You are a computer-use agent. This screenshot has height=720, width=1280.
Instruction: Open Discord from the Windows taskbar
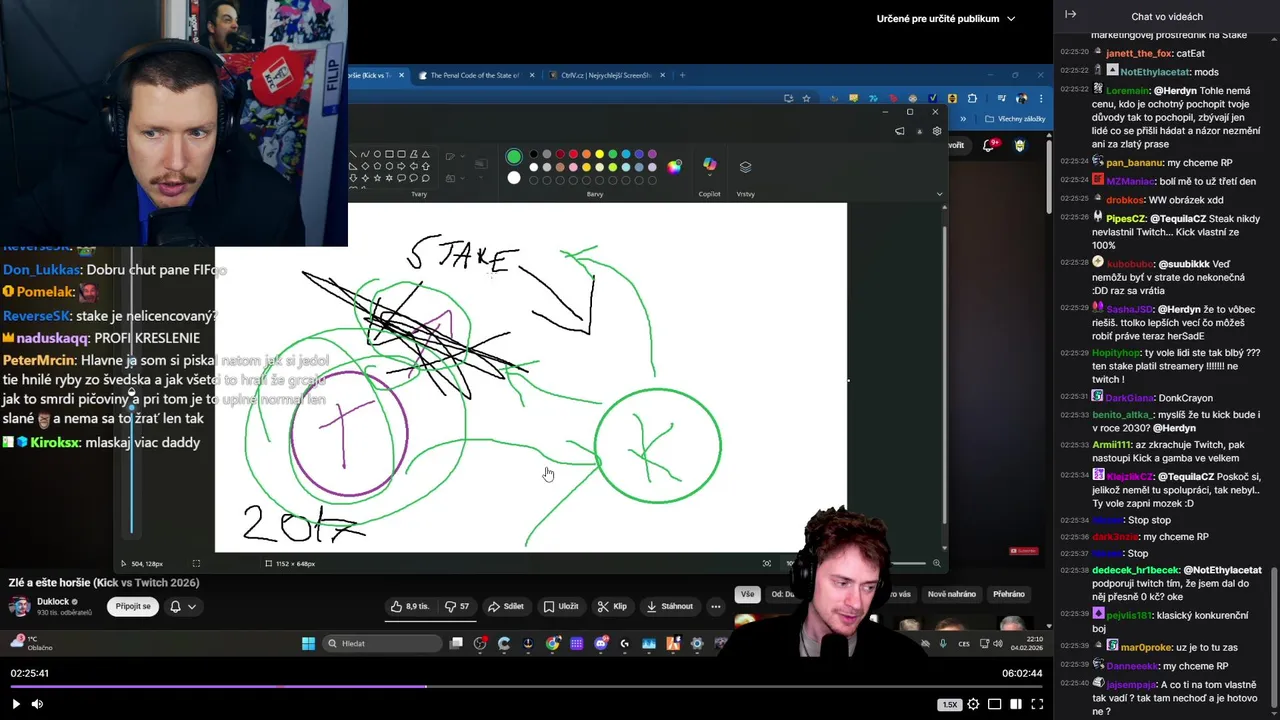tap(600, 643)
